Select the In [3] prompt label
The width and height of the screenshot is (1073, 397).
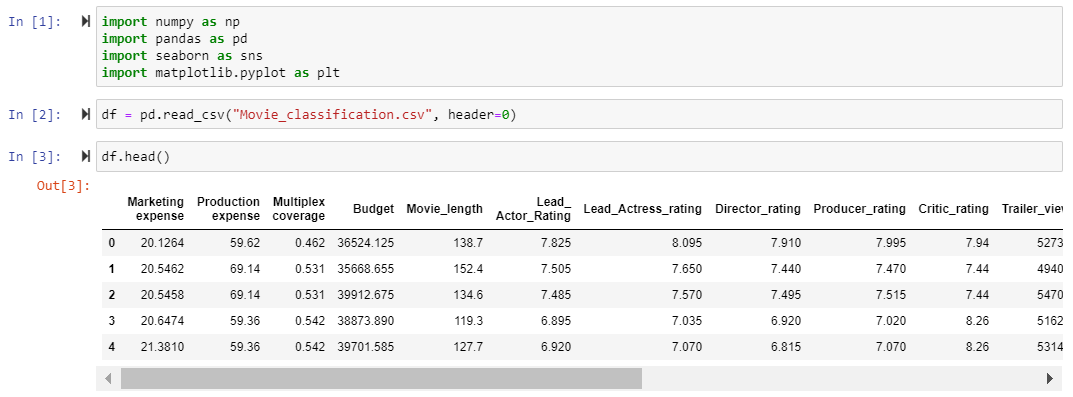[x=35, y=157]
